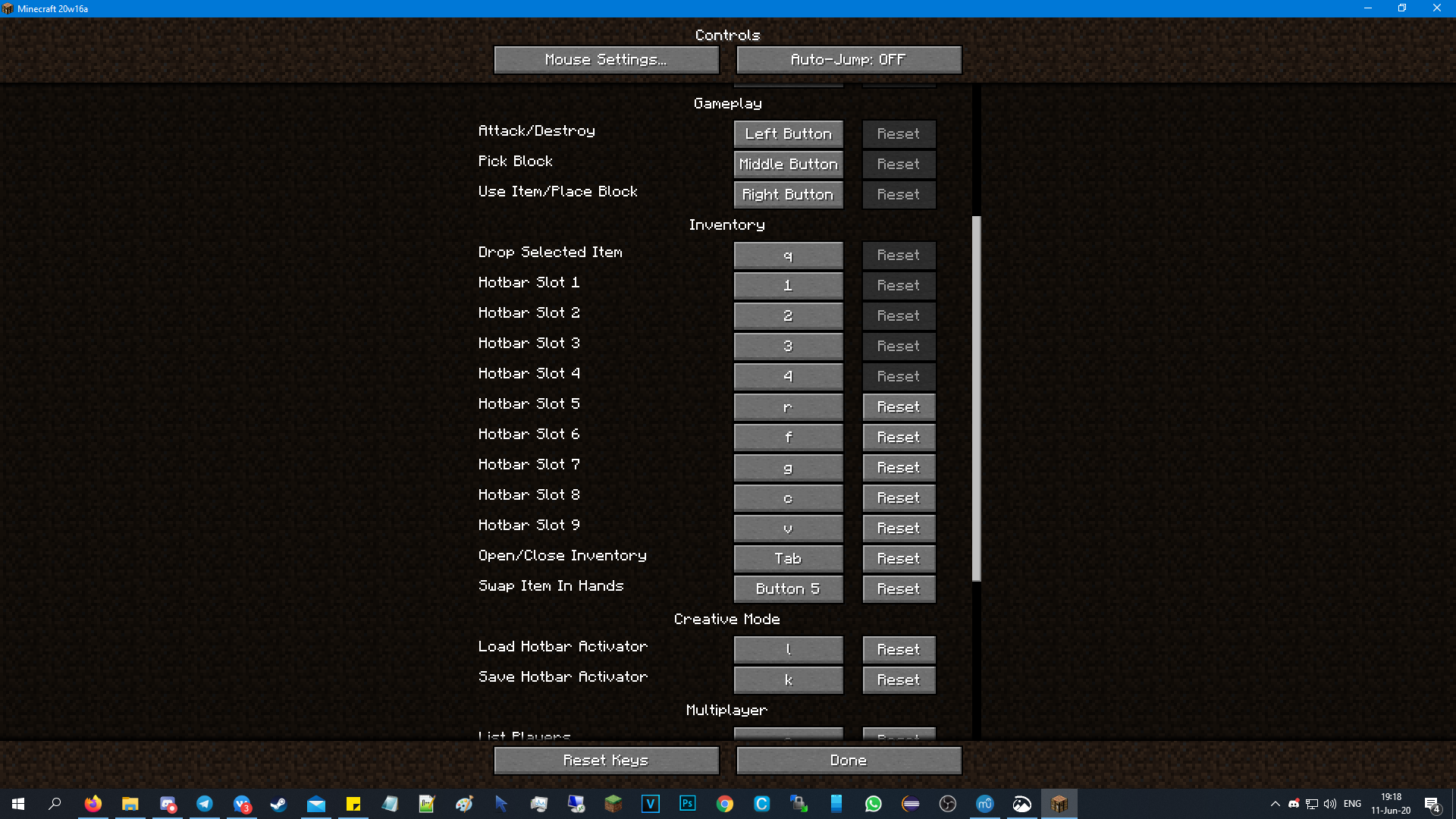
Task: Click the Minecraft crafting table taskbar icon
Action: coord(1059,804)
